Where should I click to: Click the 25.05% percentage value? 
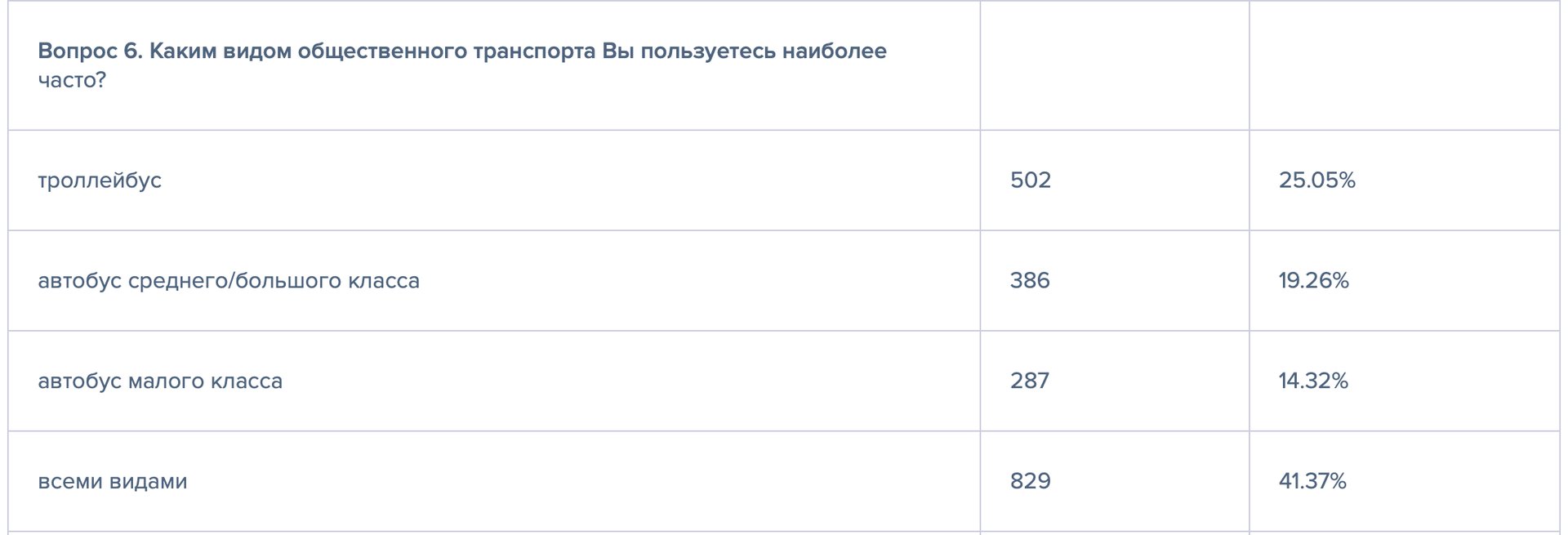(1316, 181)
